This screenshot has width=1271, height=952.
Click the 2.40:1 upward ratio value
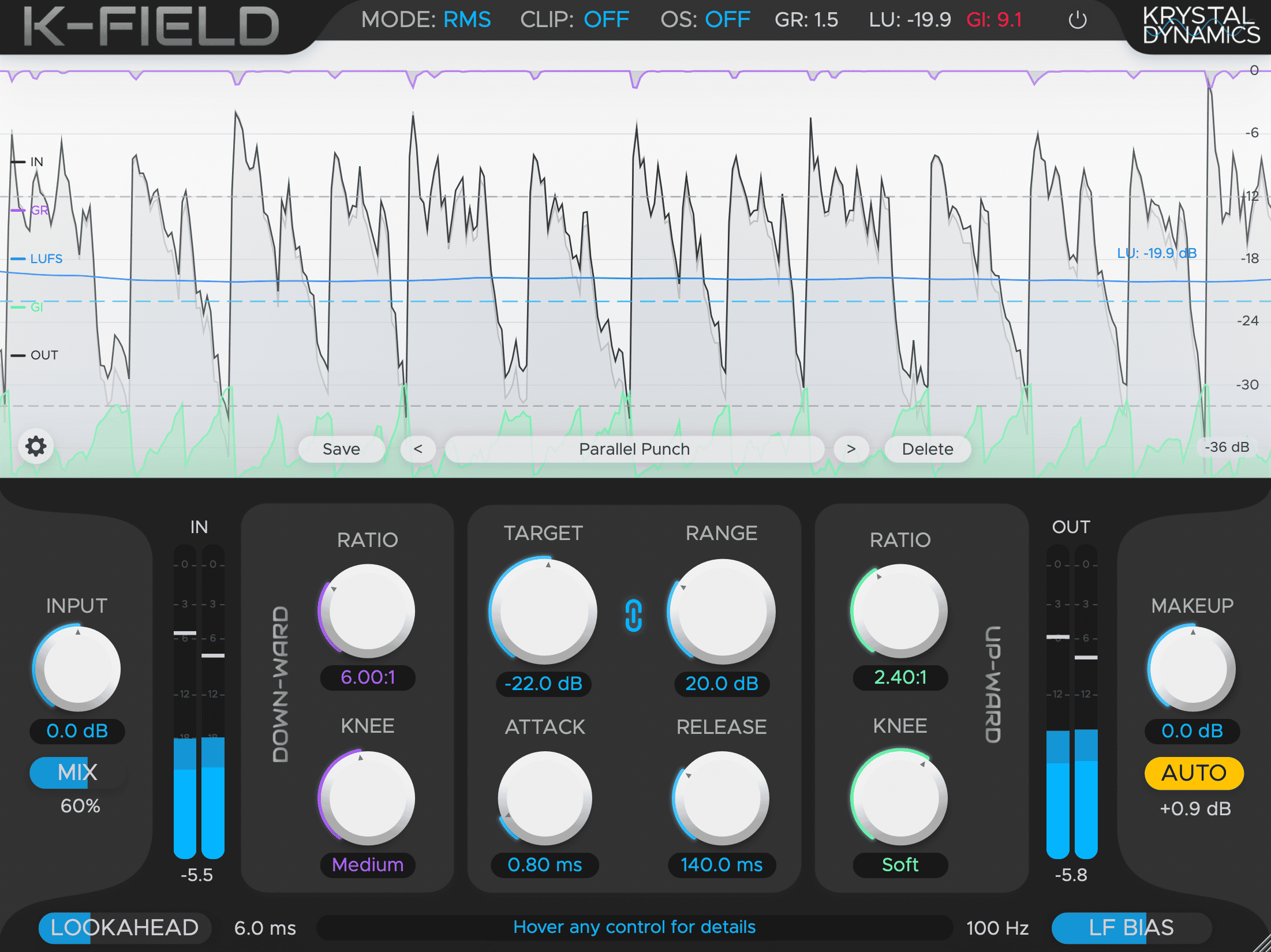tap(900, 677)
